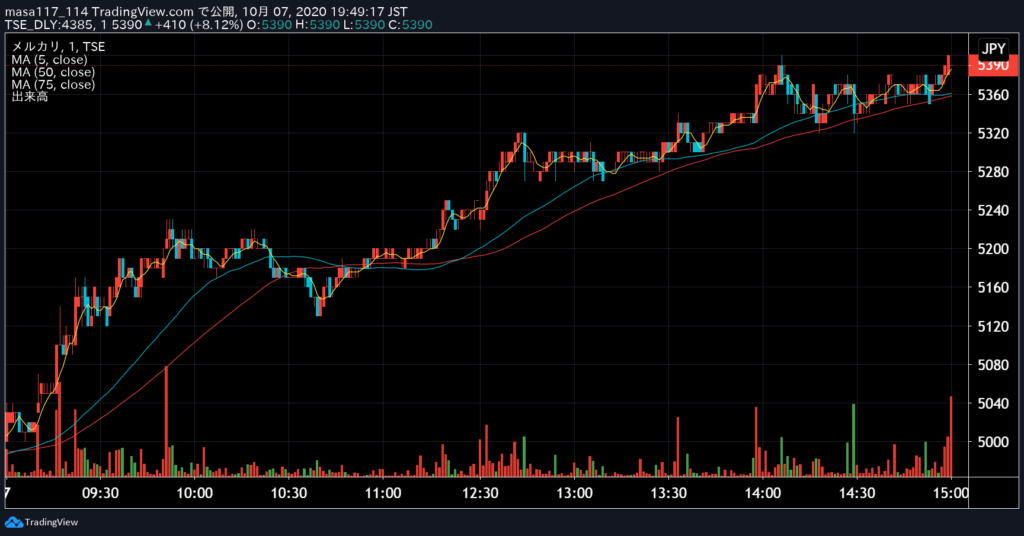1024x536 pixels.
Task: Click the 5240 price axis label
Action: click(x=993, y=211)
